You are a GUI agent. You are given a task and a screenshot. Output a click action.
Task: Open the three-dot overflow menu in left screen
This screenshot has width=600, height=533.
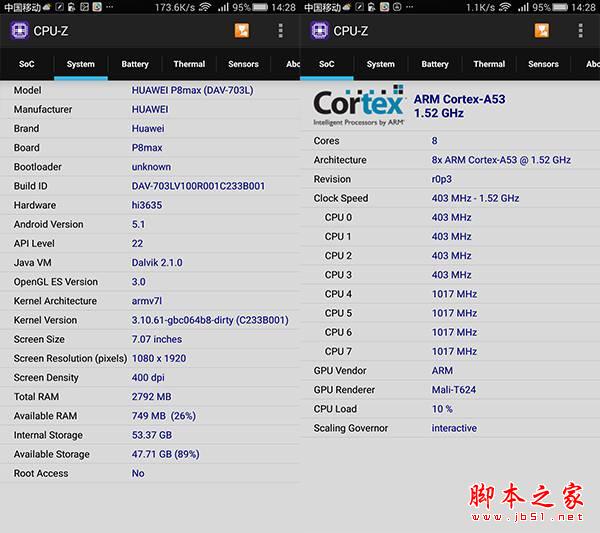[x=280, y=31]
